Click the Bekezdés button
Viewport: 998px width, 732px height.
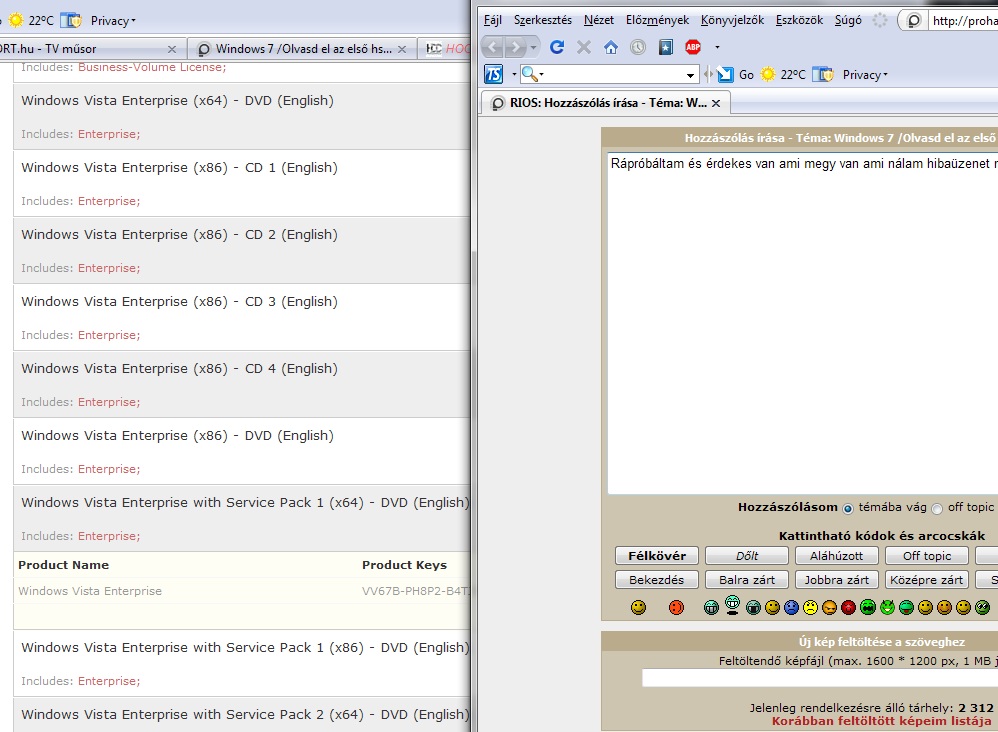pyautogui.click(x=657, y=580)
